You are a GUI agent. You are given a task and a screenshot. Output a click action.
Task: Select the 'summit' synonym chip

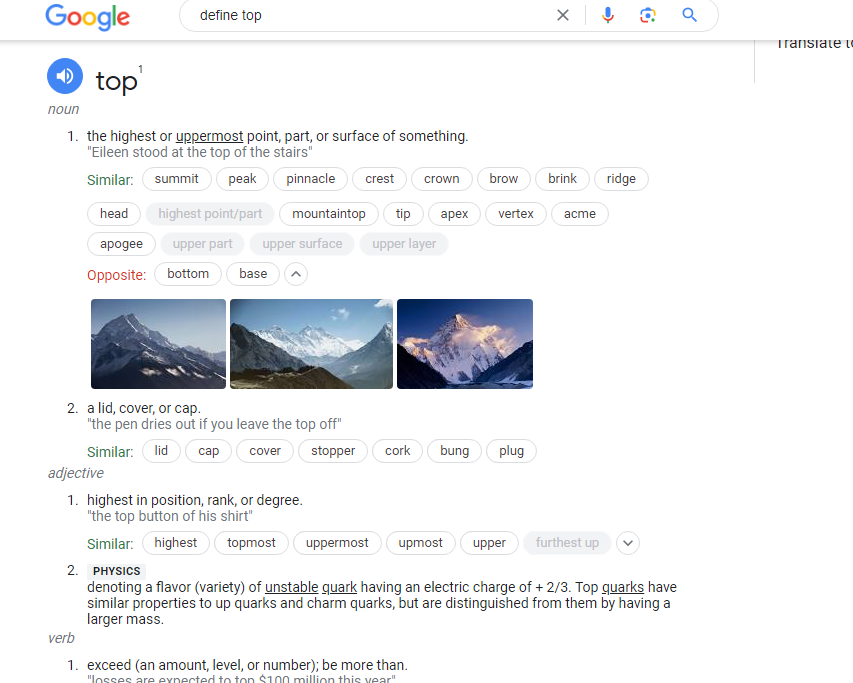pos(176,179)
